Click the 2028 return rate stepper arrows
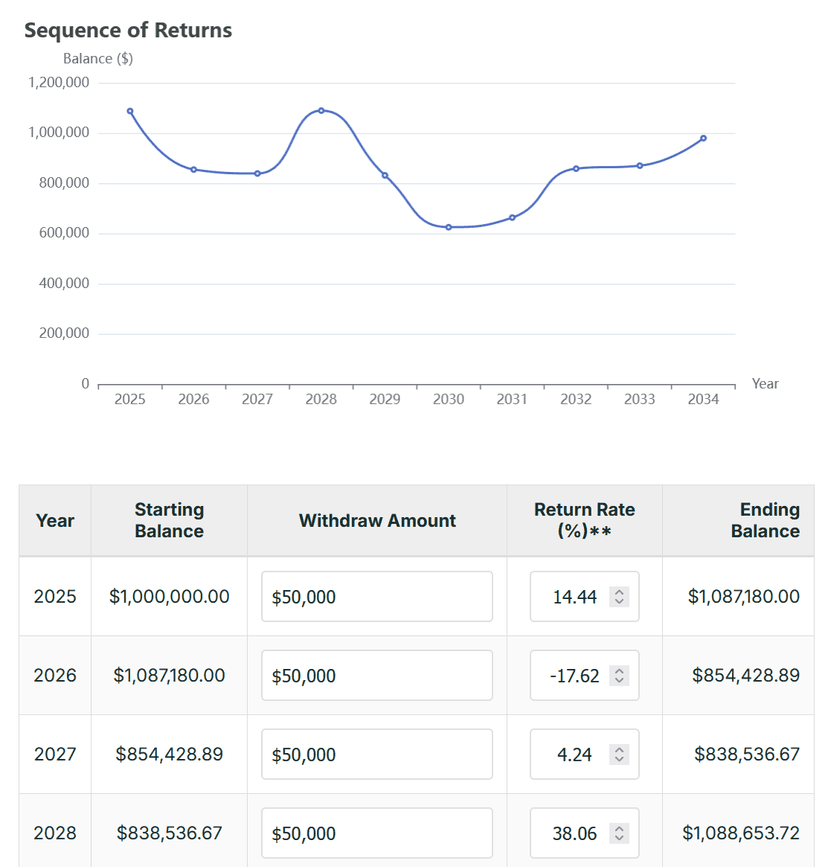 [x=619, y=834]
